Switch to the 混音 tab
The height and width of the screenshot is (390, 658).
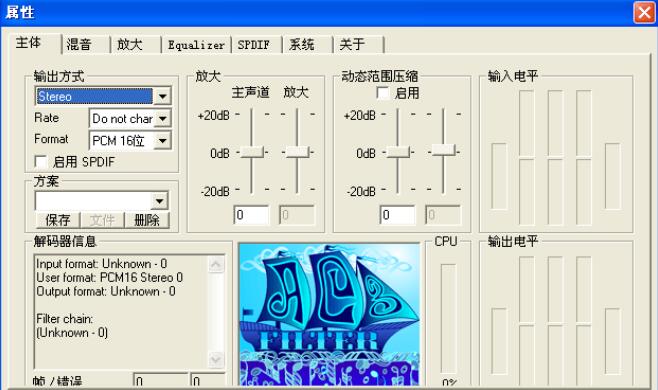(79, 44)
